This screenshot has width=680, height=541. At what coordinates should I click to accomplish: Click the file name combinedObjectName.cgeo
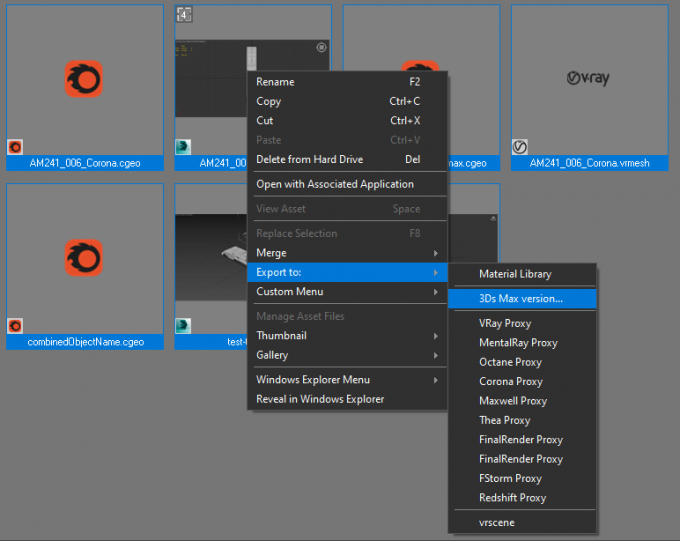point(85,342)
